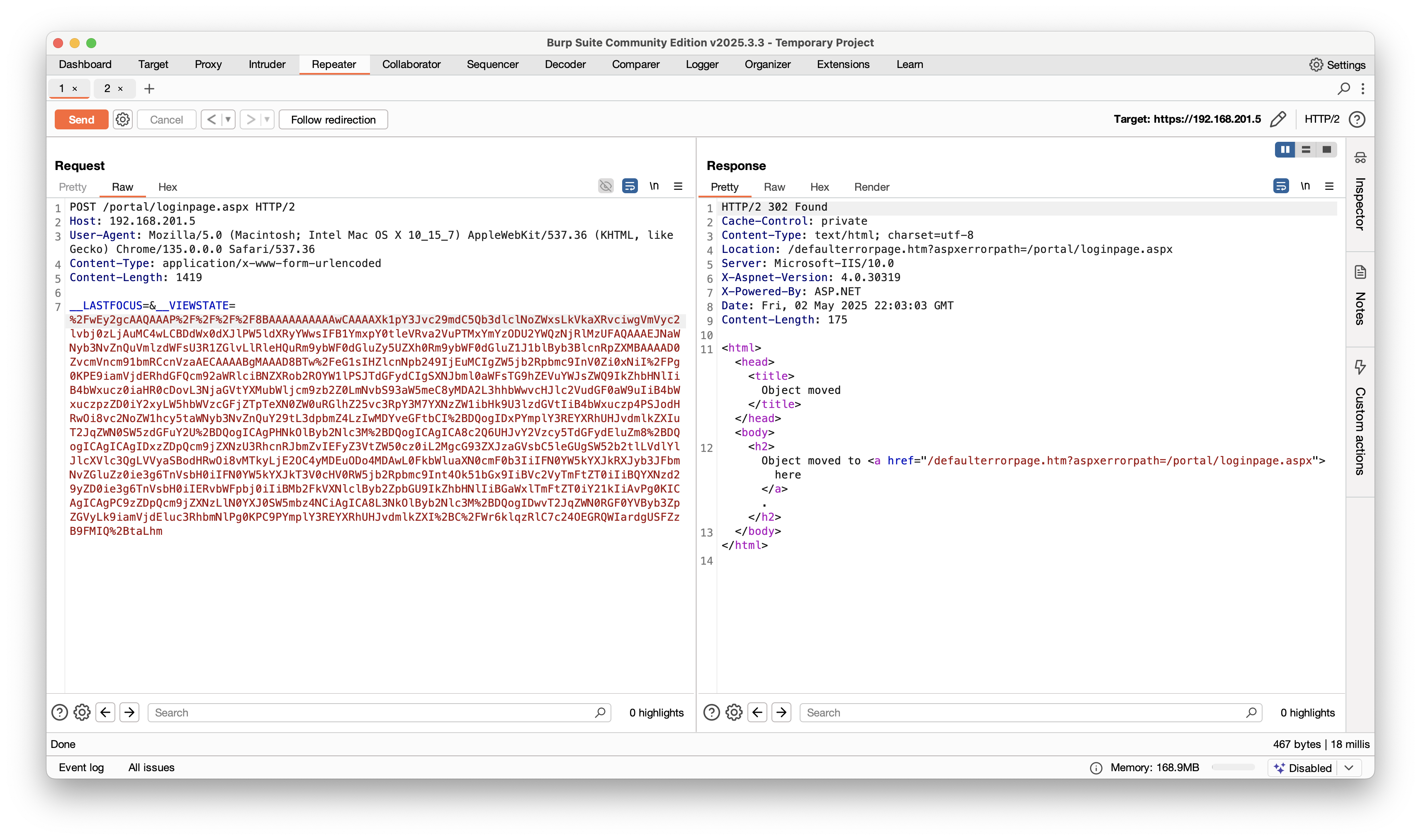Viewport: 1421px width, 840px height.
Task: Open Repeater send settings gear
Action: [122, 119]
